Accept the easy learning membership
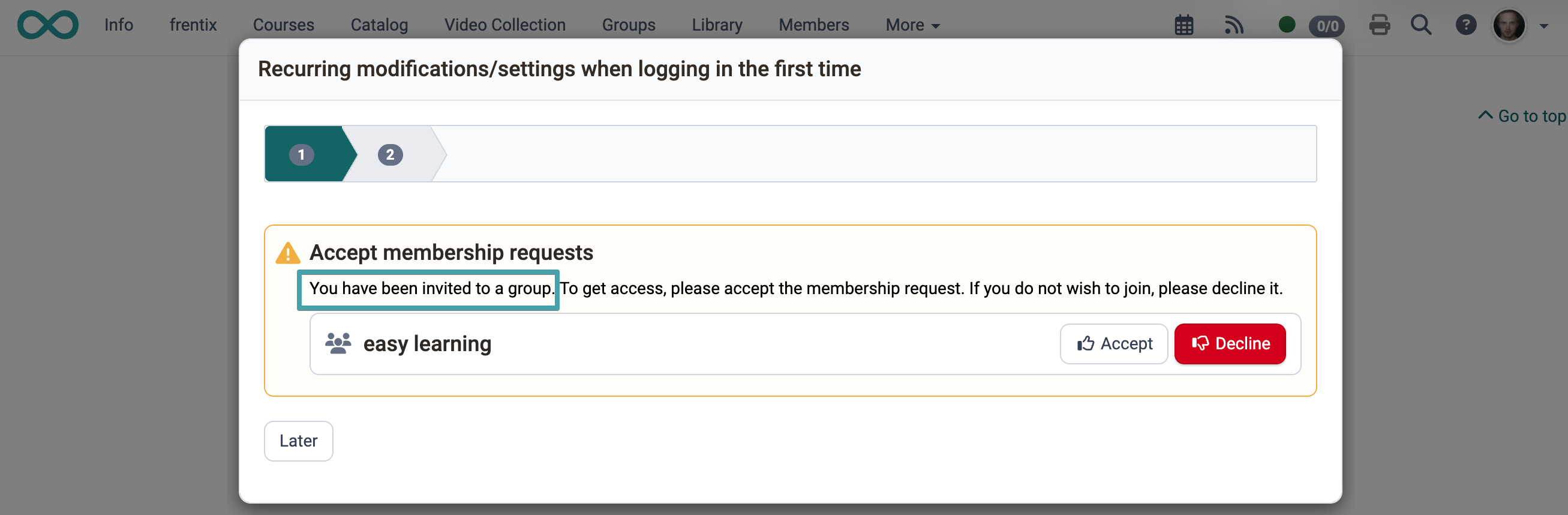The image size is (1568, 515). pyautogui.click(x=1113, y=344)
